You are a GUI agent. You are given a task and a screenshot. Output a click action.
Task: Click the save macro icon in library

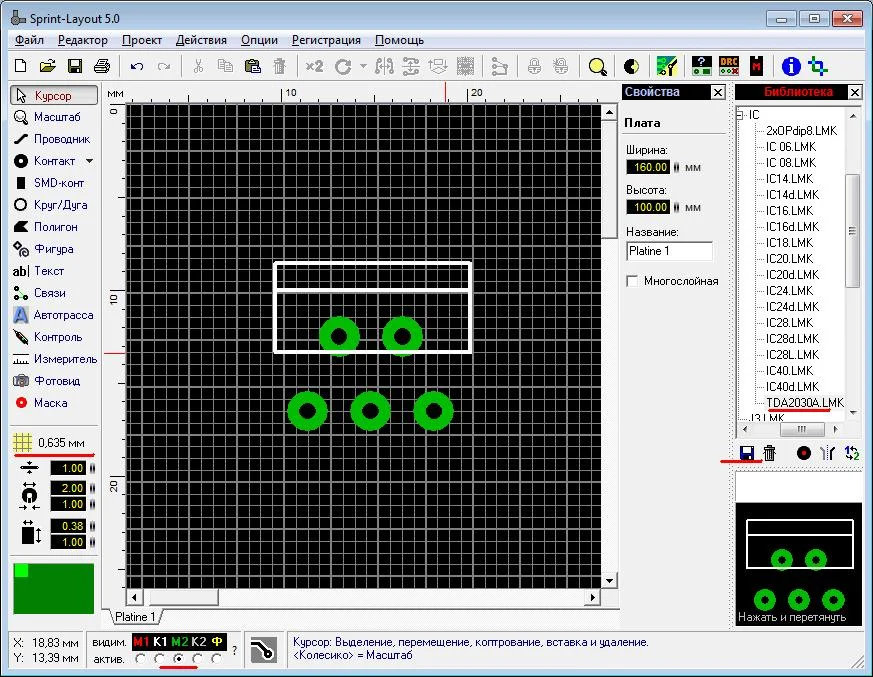(746, 453)
